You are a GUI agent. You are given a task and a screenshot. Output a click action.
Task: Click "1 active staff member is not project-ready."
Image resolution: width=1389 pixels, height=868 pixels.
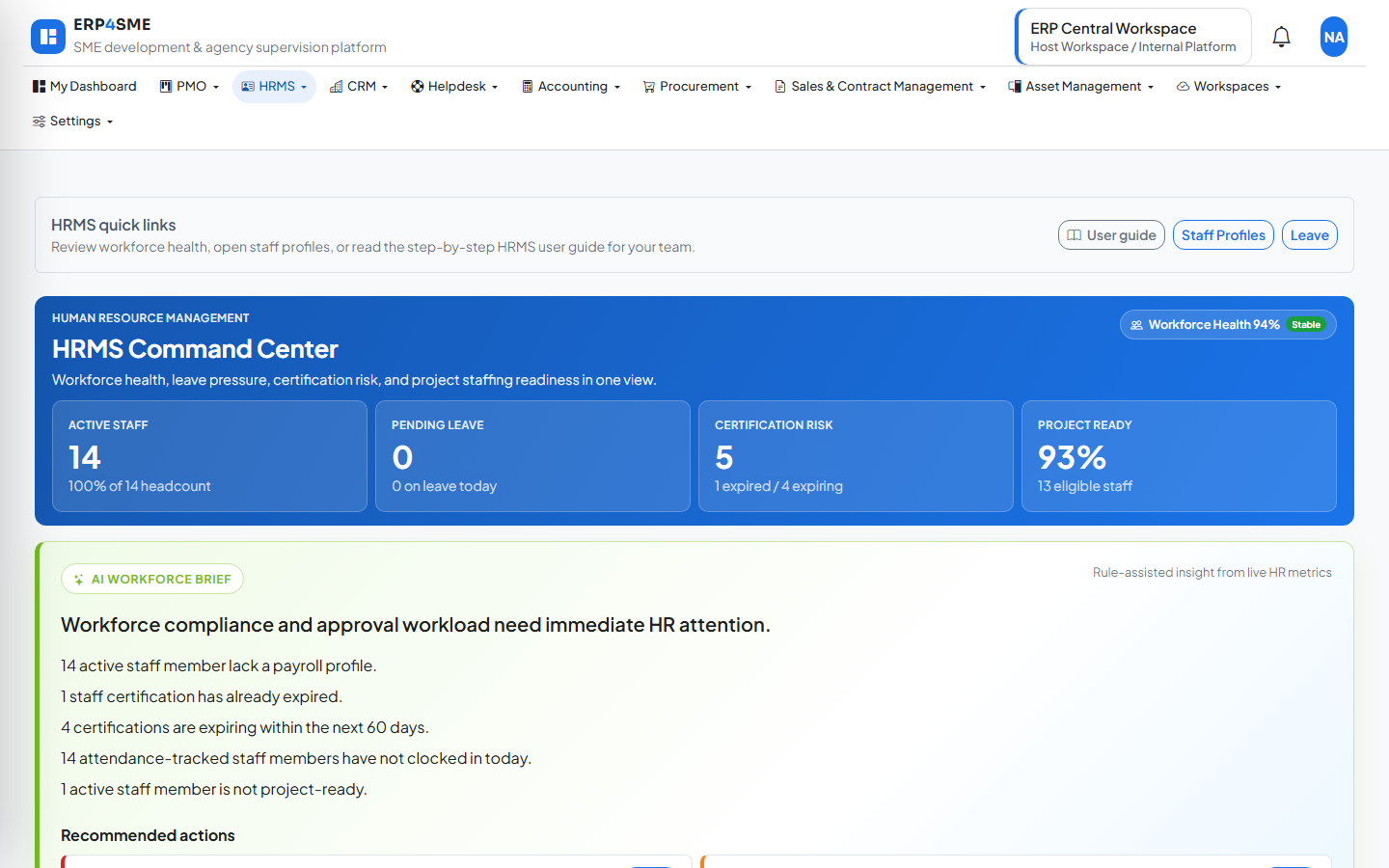point(214,789)
